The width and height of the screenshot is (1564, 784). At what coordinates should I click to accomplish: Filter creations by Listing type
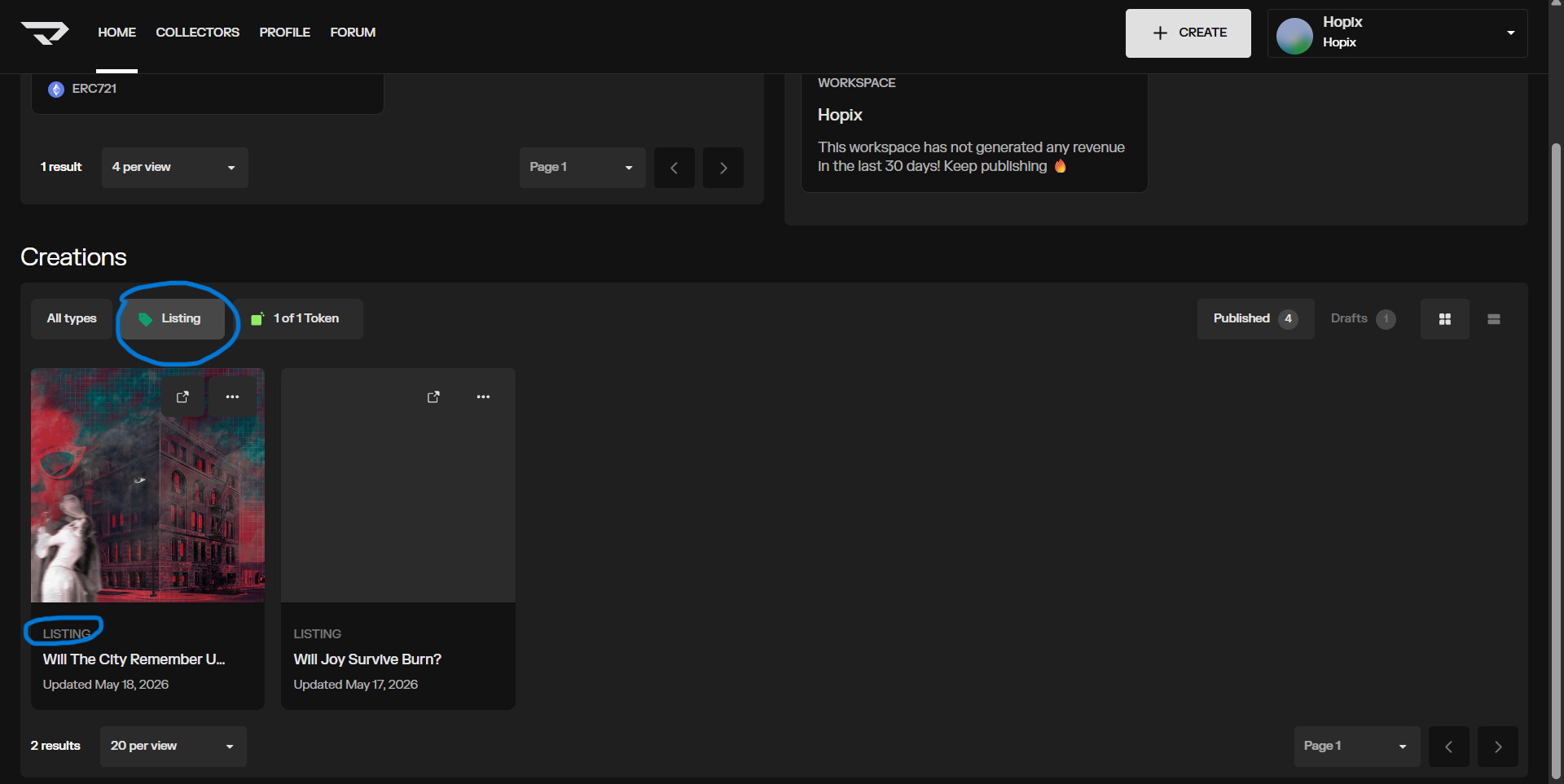point(172,319)
